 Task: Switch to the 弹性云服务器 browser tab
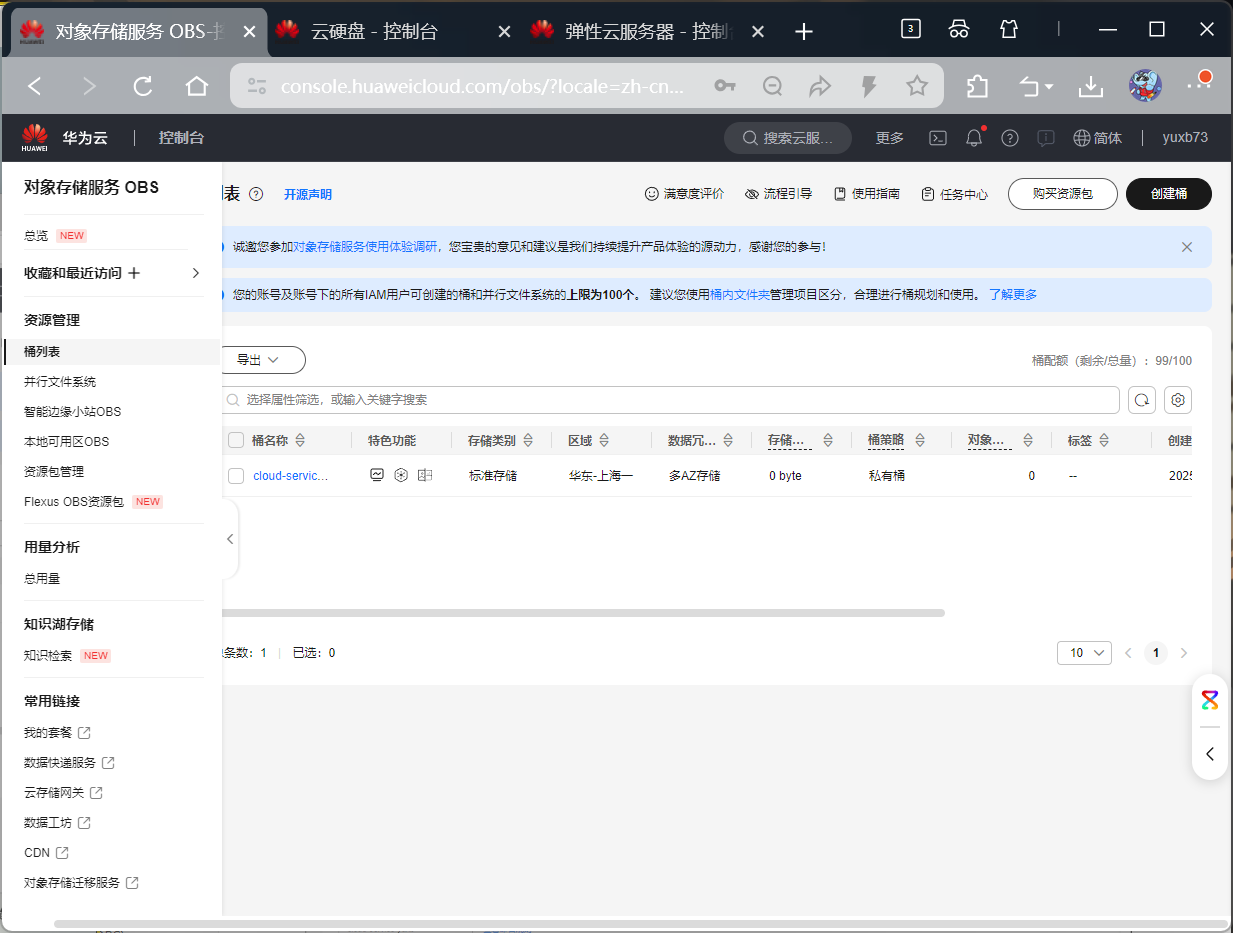(647, 31)
